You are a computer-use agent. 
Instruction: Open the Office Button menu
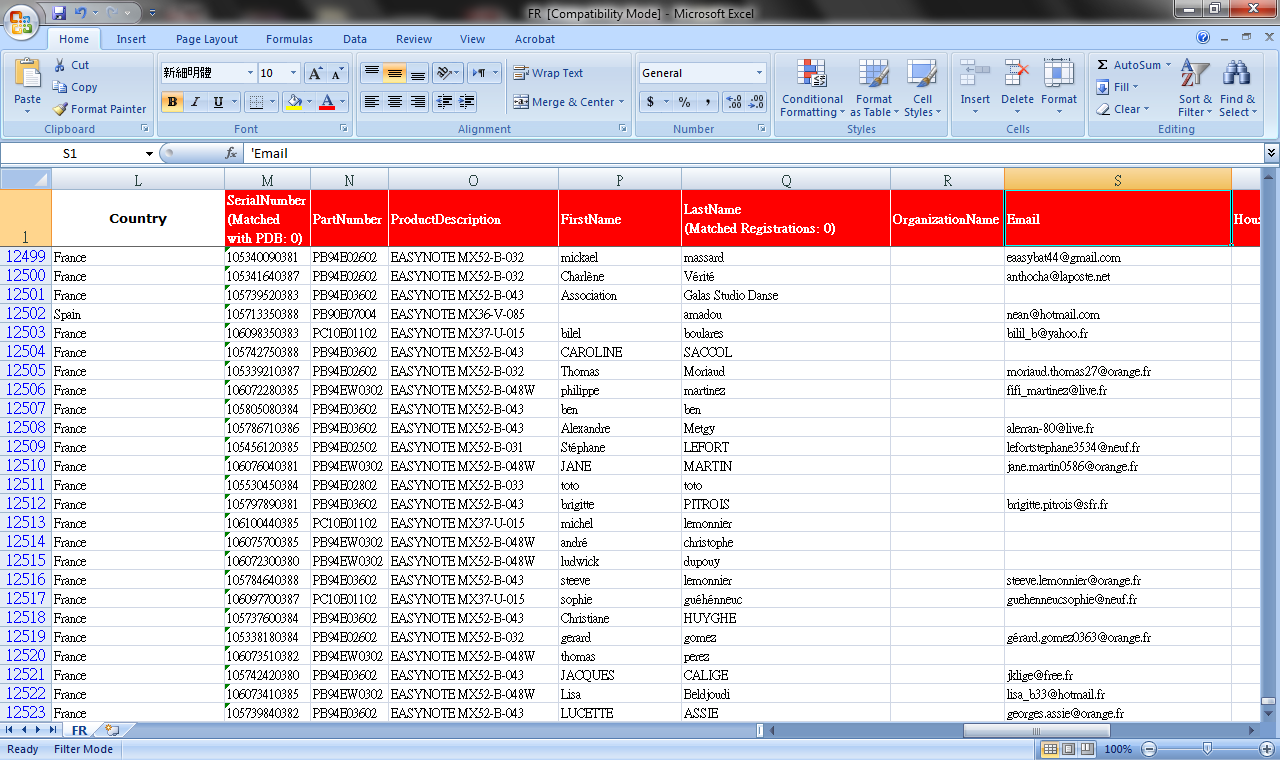tap(23, 20)
